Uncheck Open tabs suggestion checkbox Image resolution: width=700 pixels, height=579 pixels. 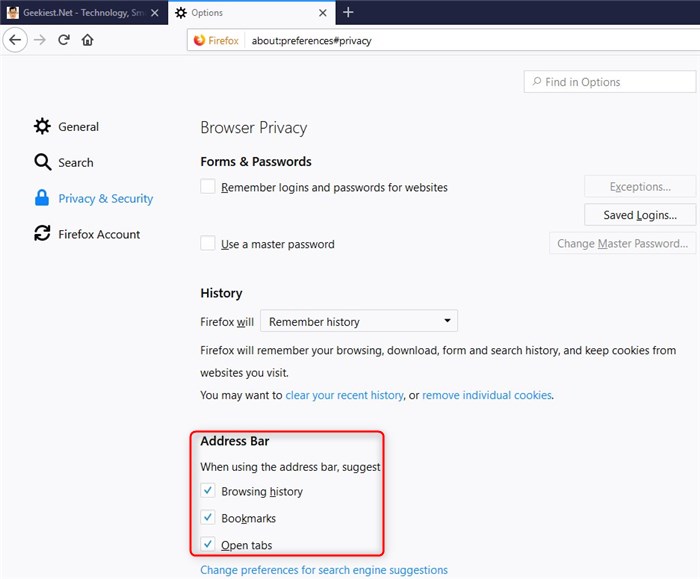(x=208, y=545)
